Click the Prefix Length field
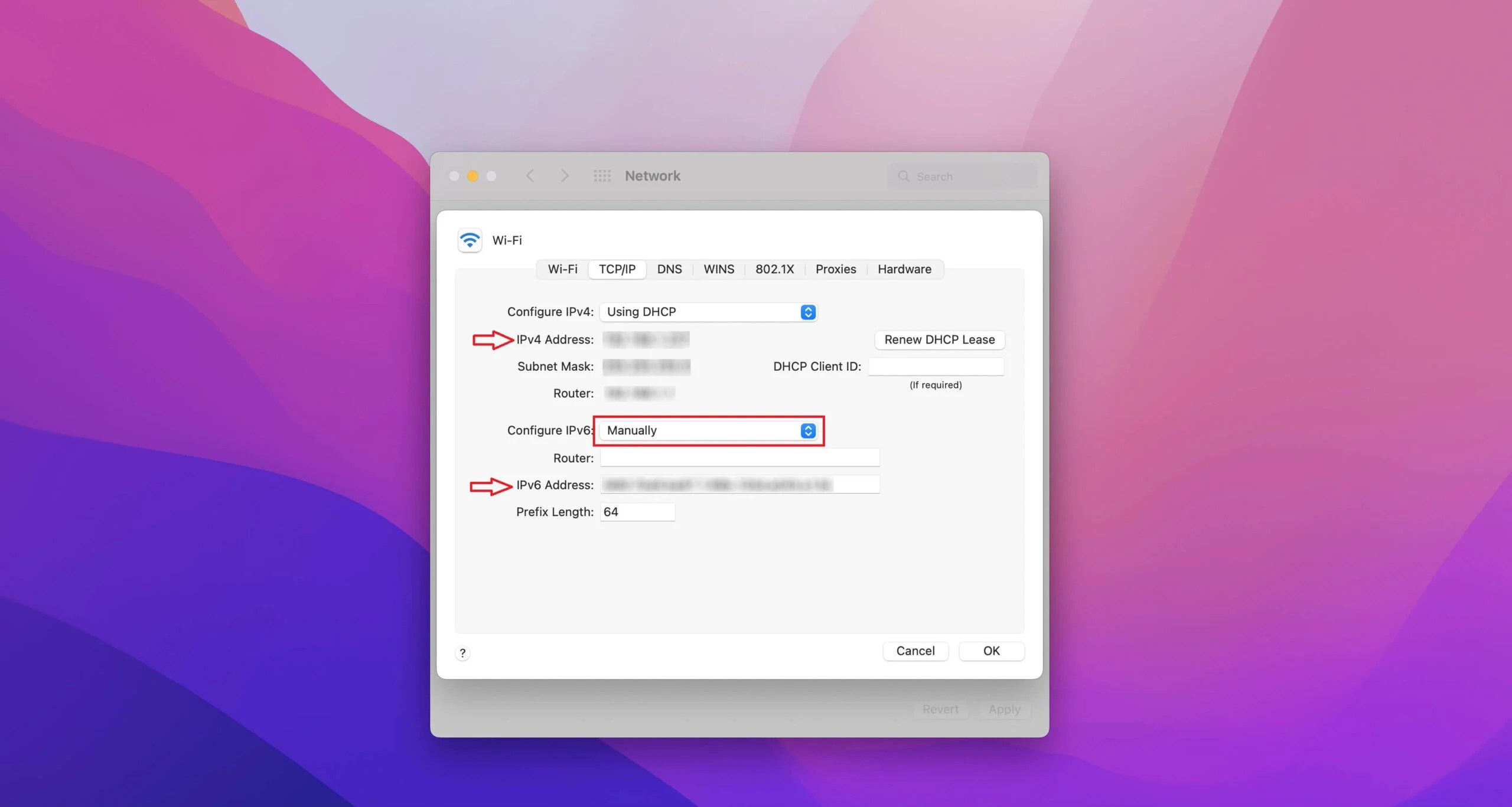The height and width of the screenshot is (807, 1512). pyautogui.click(x=637, y=512)
